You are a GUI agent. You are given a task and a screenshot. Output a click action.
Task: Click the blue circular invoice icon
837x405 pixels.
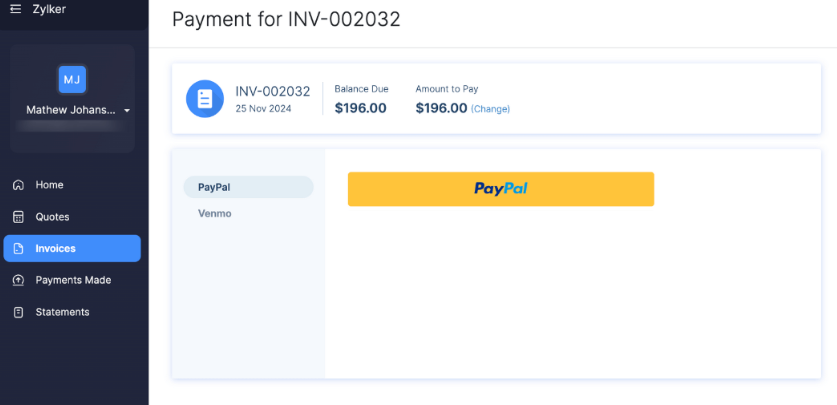click(205, 98)
